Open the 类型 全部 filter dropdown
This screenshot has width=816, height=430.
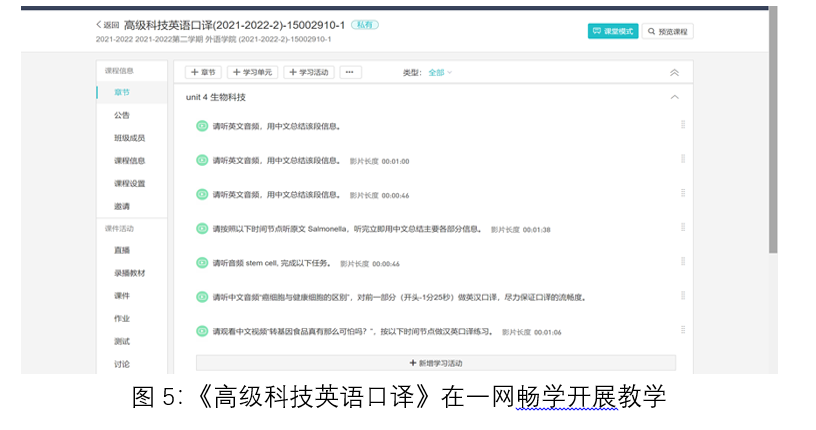[440, 73]
